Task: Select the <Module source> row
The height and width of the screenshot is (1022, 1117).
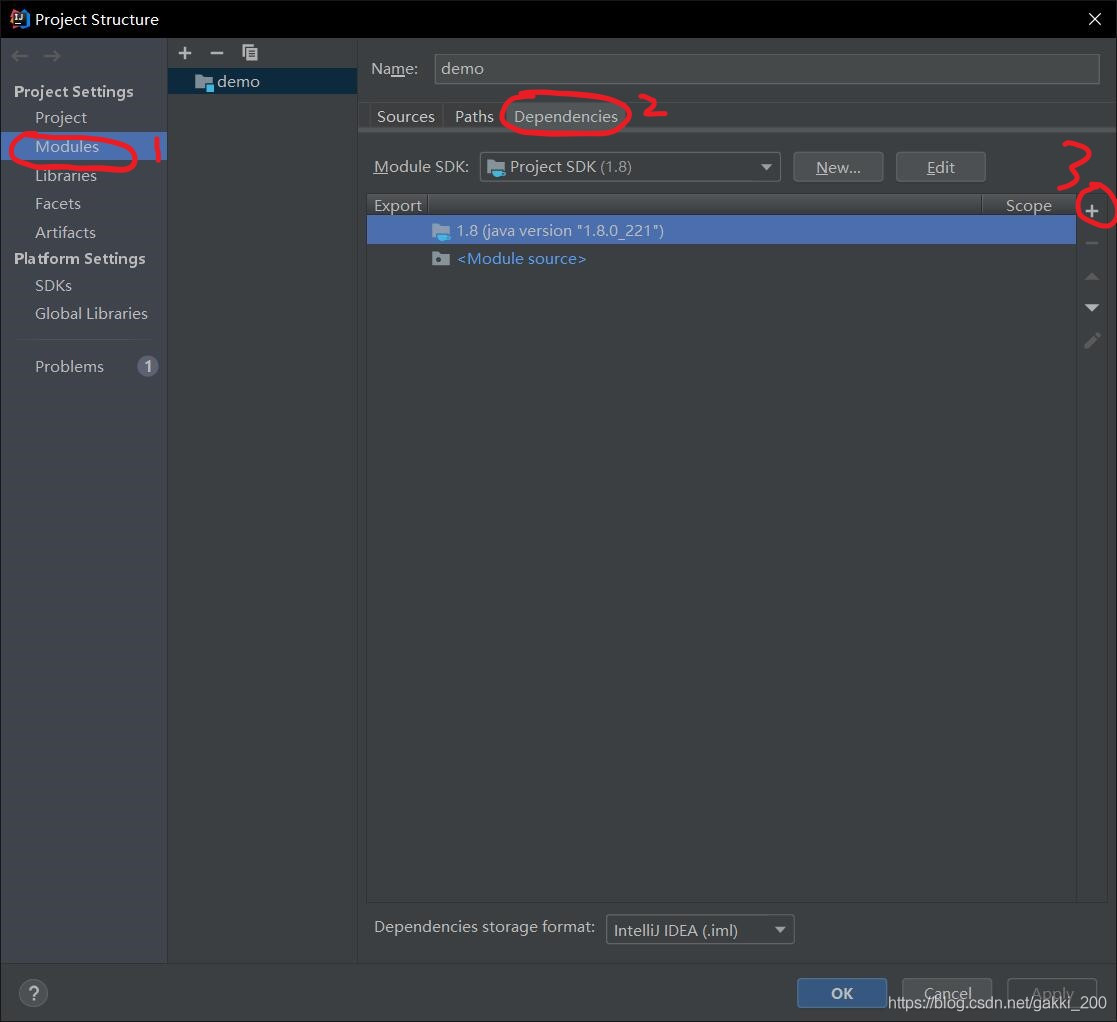Action: pyautogui.click(x=721, y=259)
